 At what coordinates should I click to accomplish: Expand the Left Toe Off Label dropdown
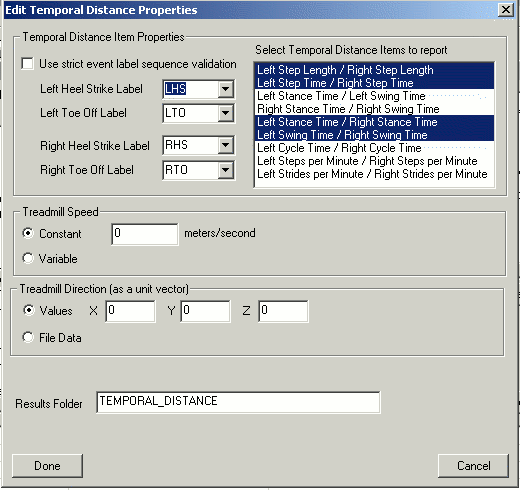point(226,113)
